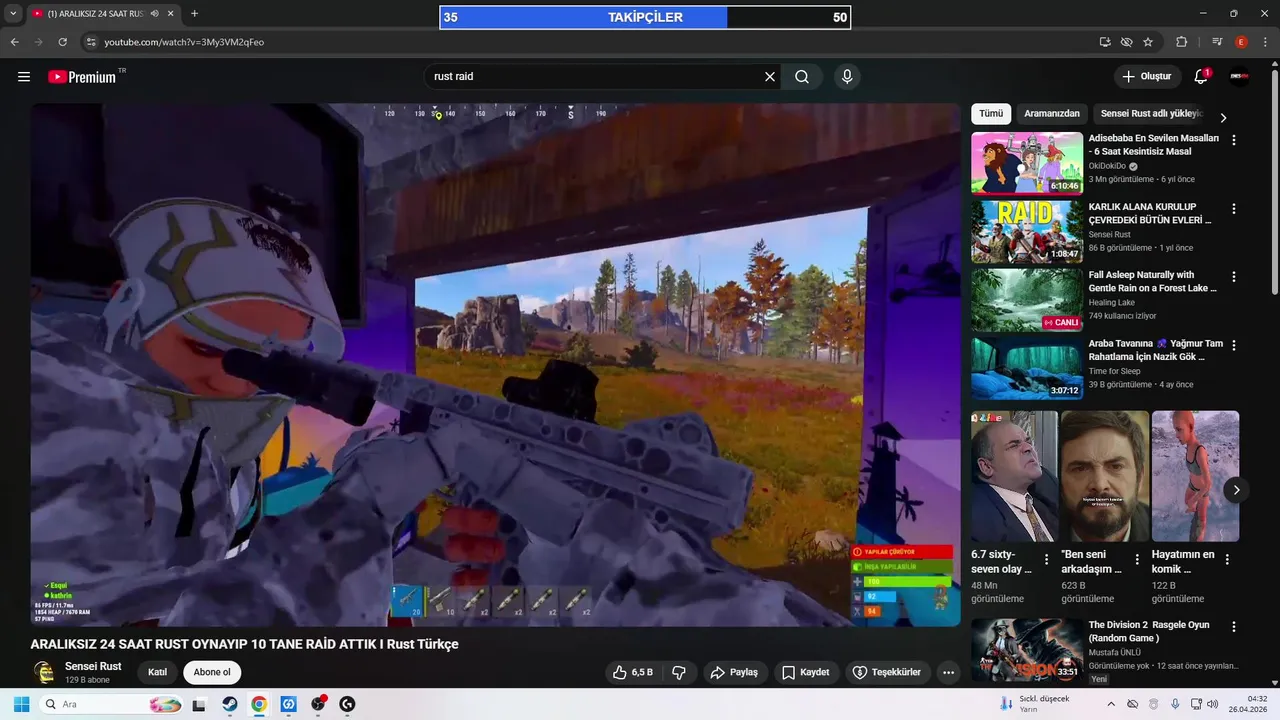Open the '6.7 sixty-seven olay' short thumbnail
Screen dimensions: 1280x720
1014,476
